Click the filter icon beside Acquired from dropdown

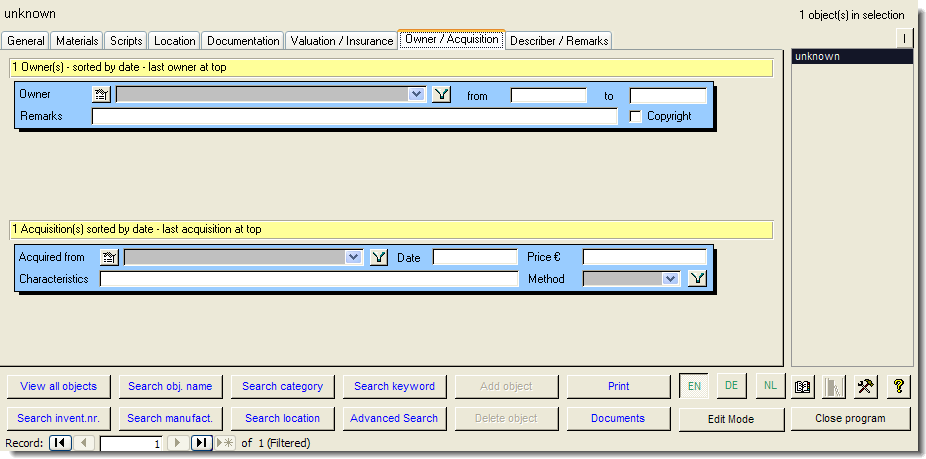coord(378,257)
